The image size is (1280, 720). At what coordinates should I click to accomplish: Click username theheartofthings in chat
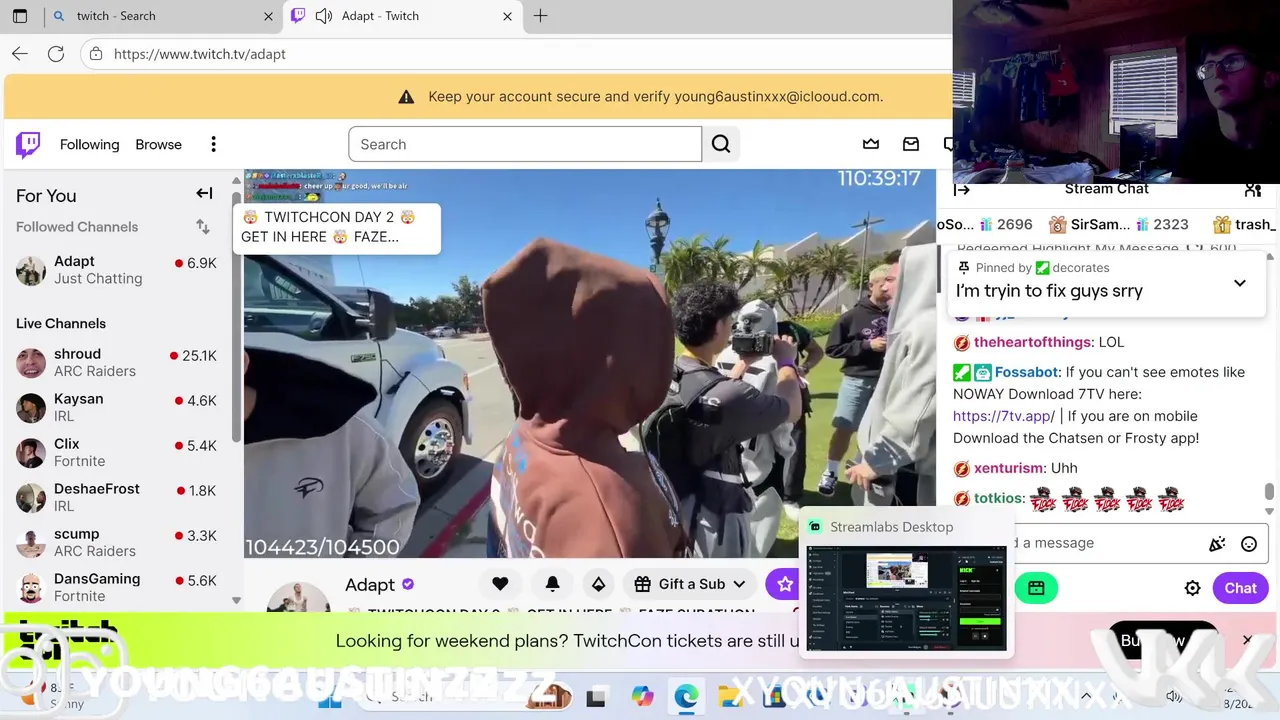(1032, 342)
